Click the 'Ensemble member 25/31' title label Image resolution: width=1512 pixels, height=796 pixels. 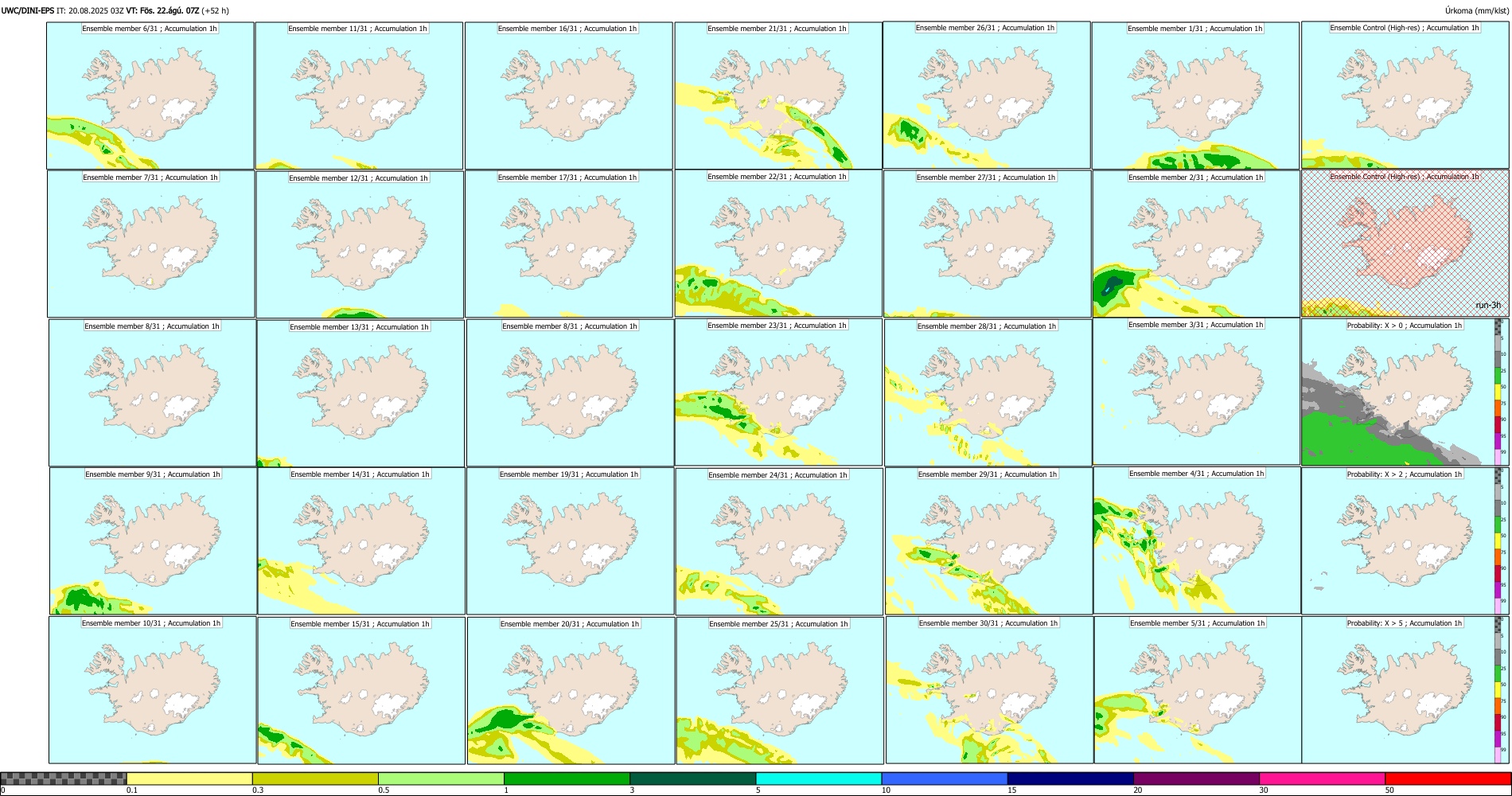pos(778,624)
